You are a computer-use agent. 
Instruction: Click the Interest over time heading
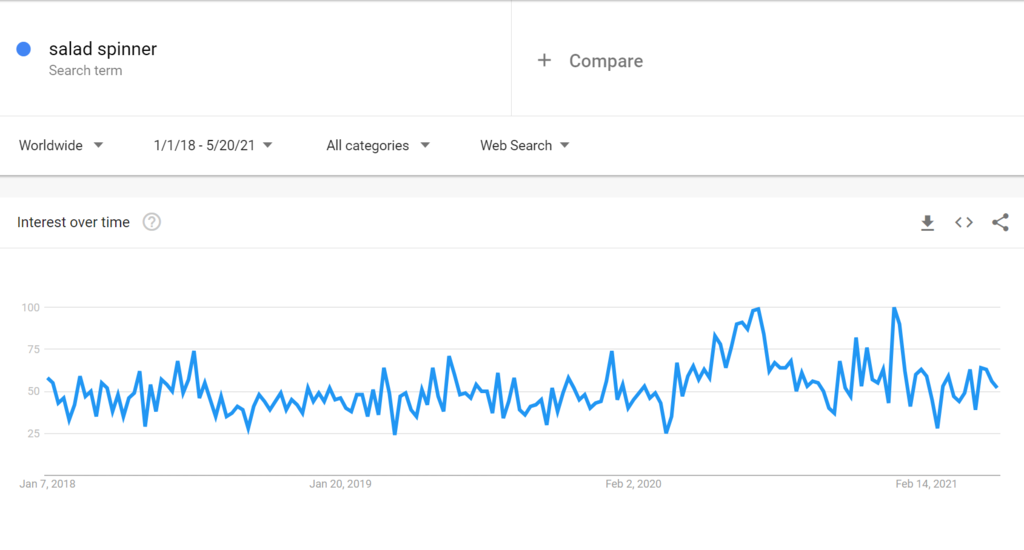[73, 222]
